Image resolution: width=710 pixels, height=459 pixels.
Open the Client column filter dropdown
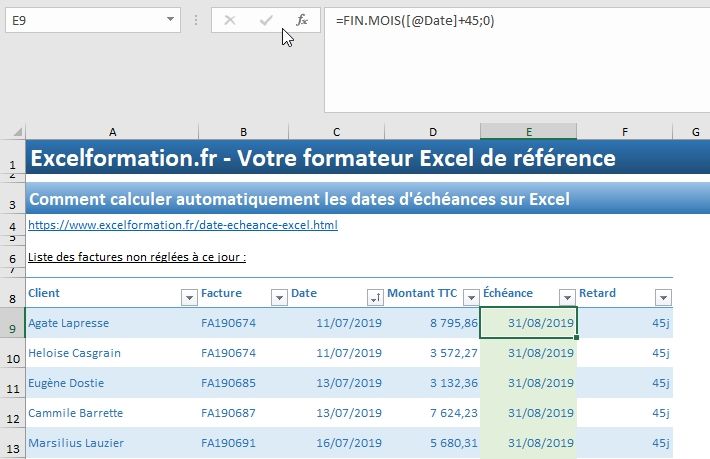point(188,297)
